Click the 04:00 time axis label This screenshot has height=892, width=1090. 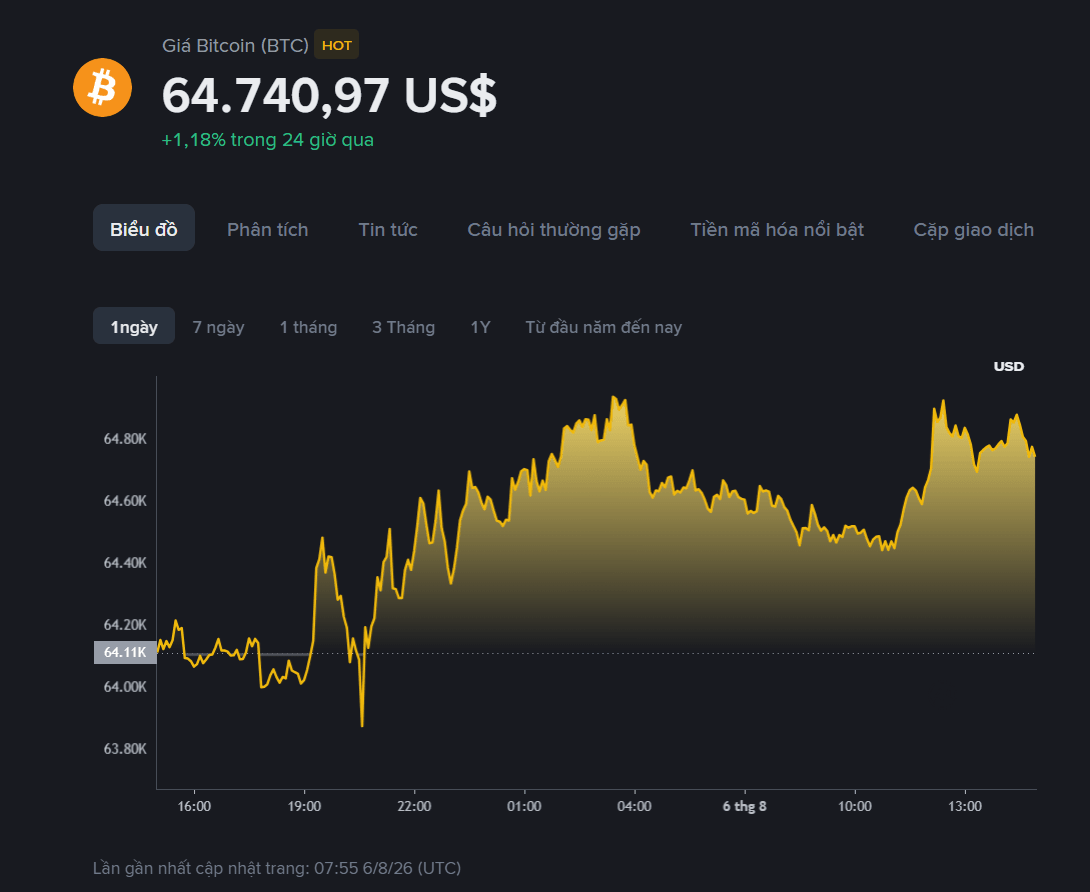click(x=635, y=806)
